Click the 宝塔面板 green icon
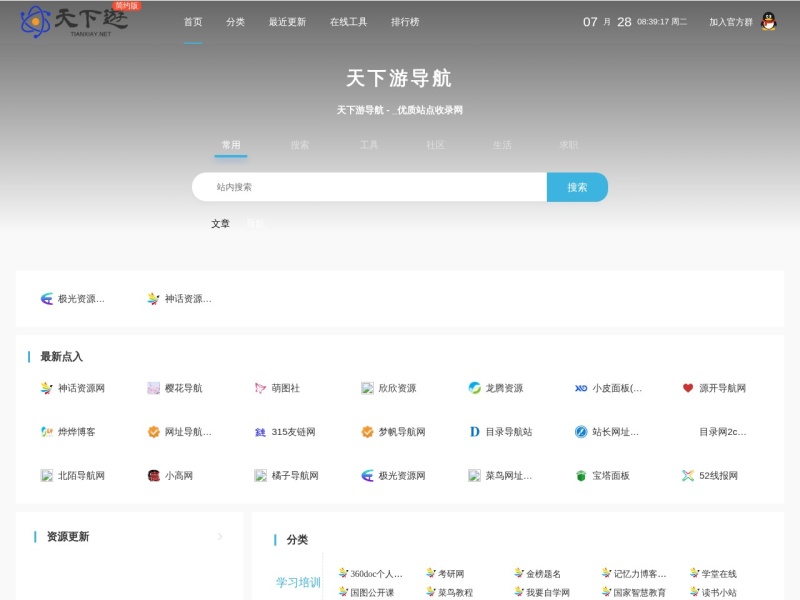 pyautogui.click(x=581, y=476)
